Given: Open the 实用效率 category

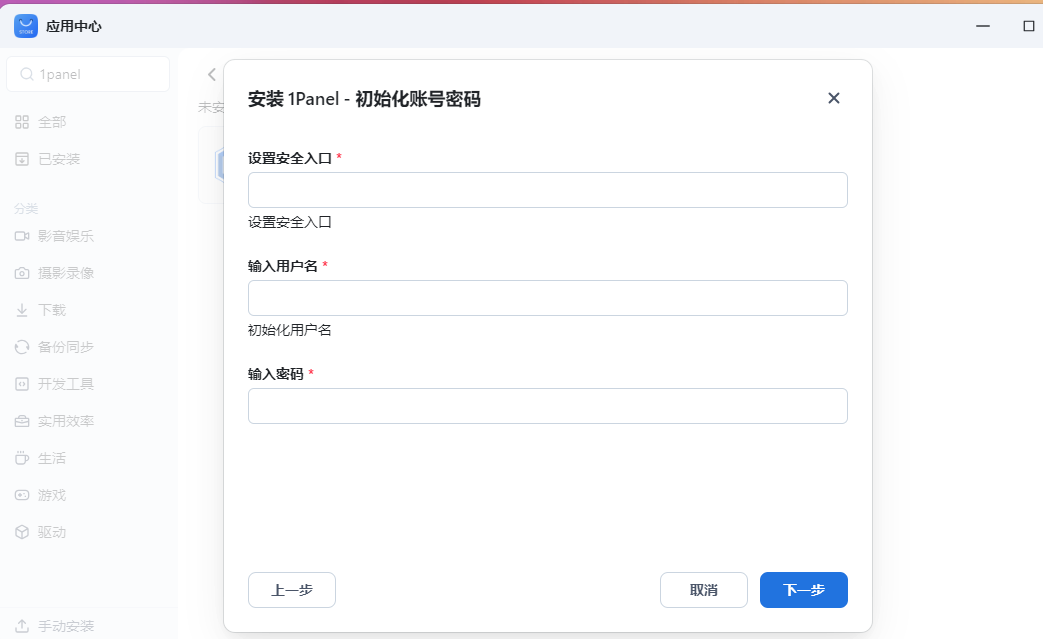Looking at the screenshot, I should tap(66, 421).
